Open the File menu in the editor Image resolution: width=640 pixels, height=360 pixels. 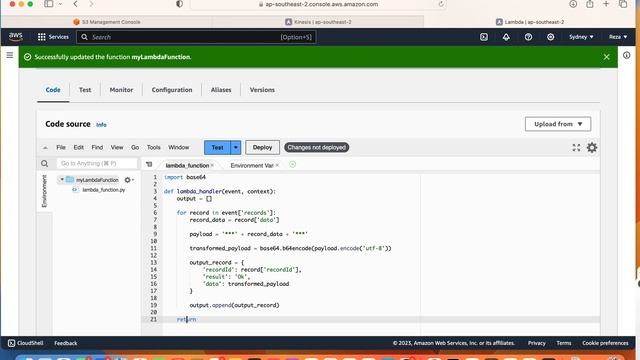pos(61,147)
